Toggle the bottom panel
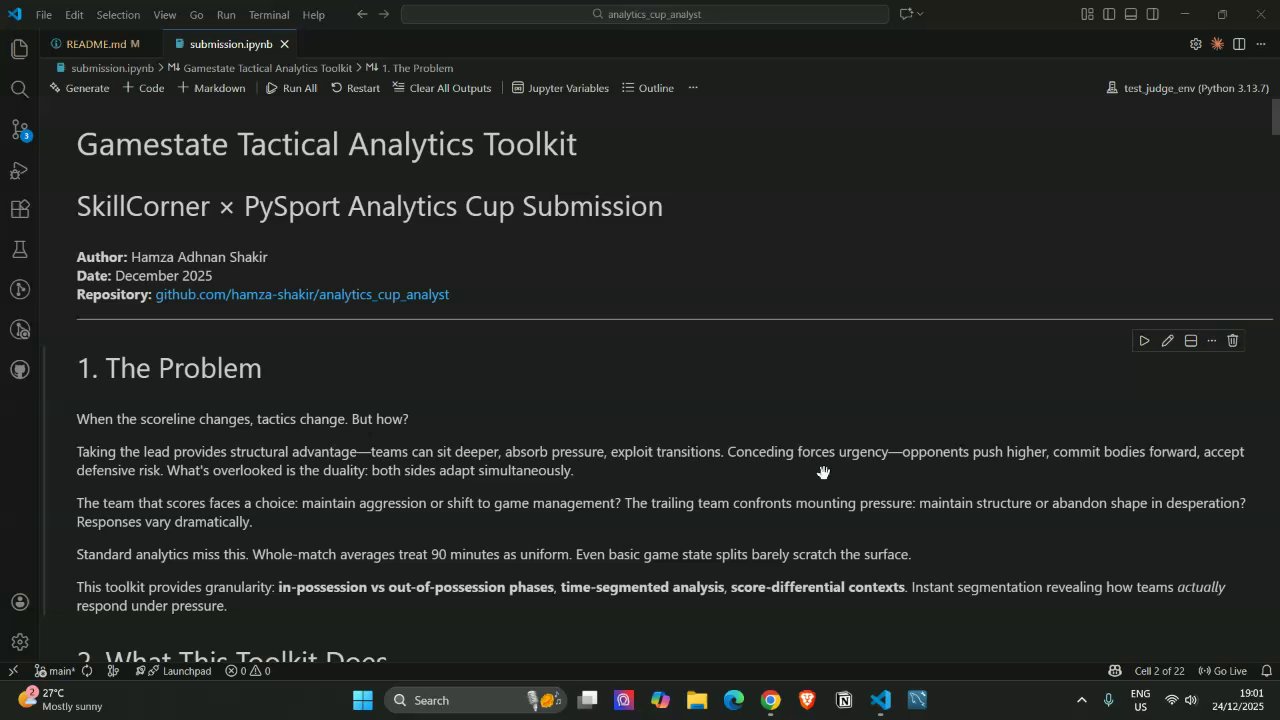Viewport: 1280px width, 720px height. pyautogui.click(x=1131, y=14)
